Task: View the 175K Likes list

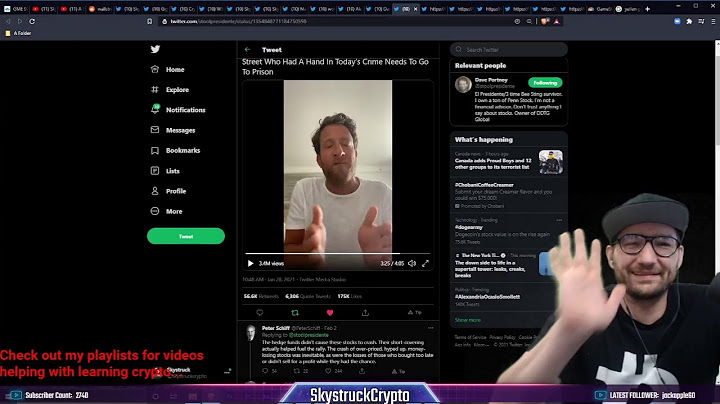Action: click(x=350, y=296)
